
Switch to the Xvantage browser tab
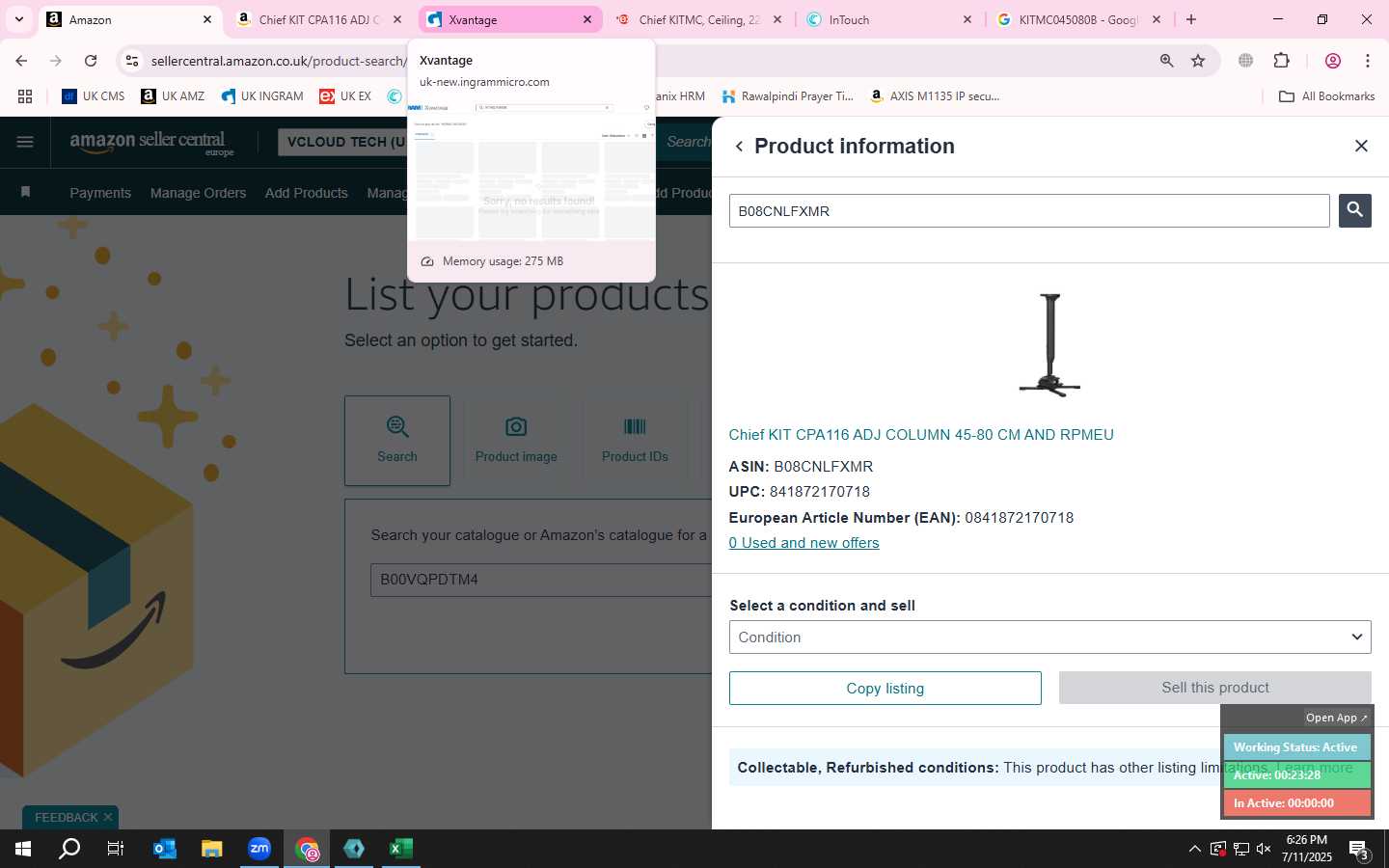pos(509,19)
